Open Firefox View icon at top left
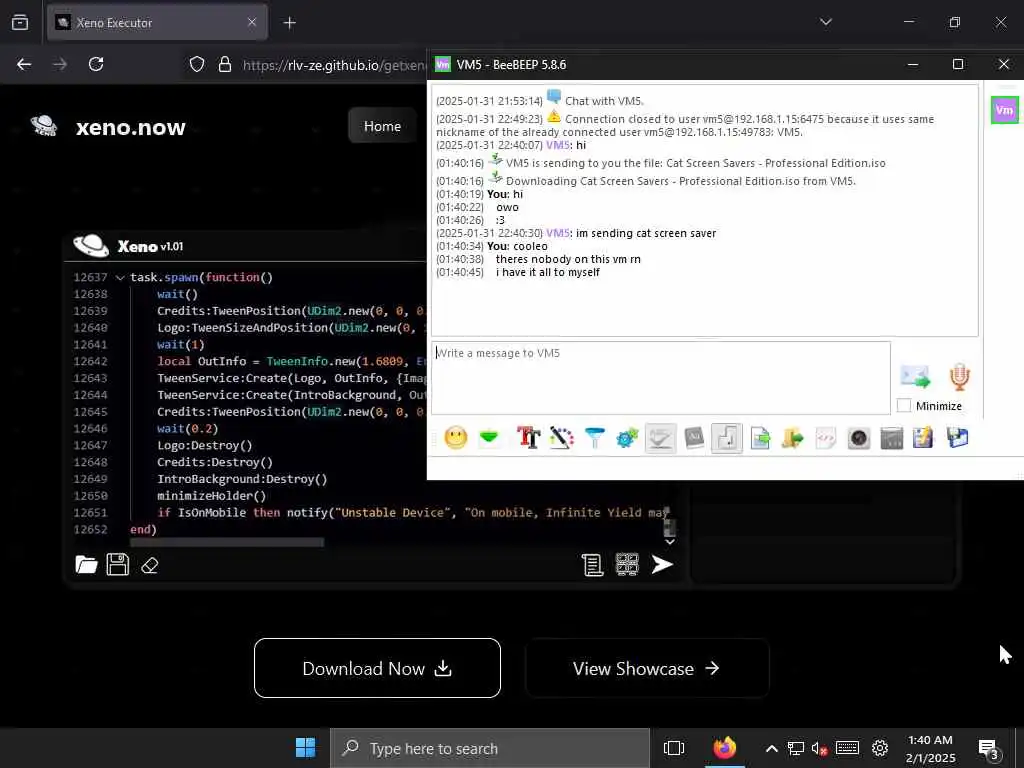 [20, 22]
